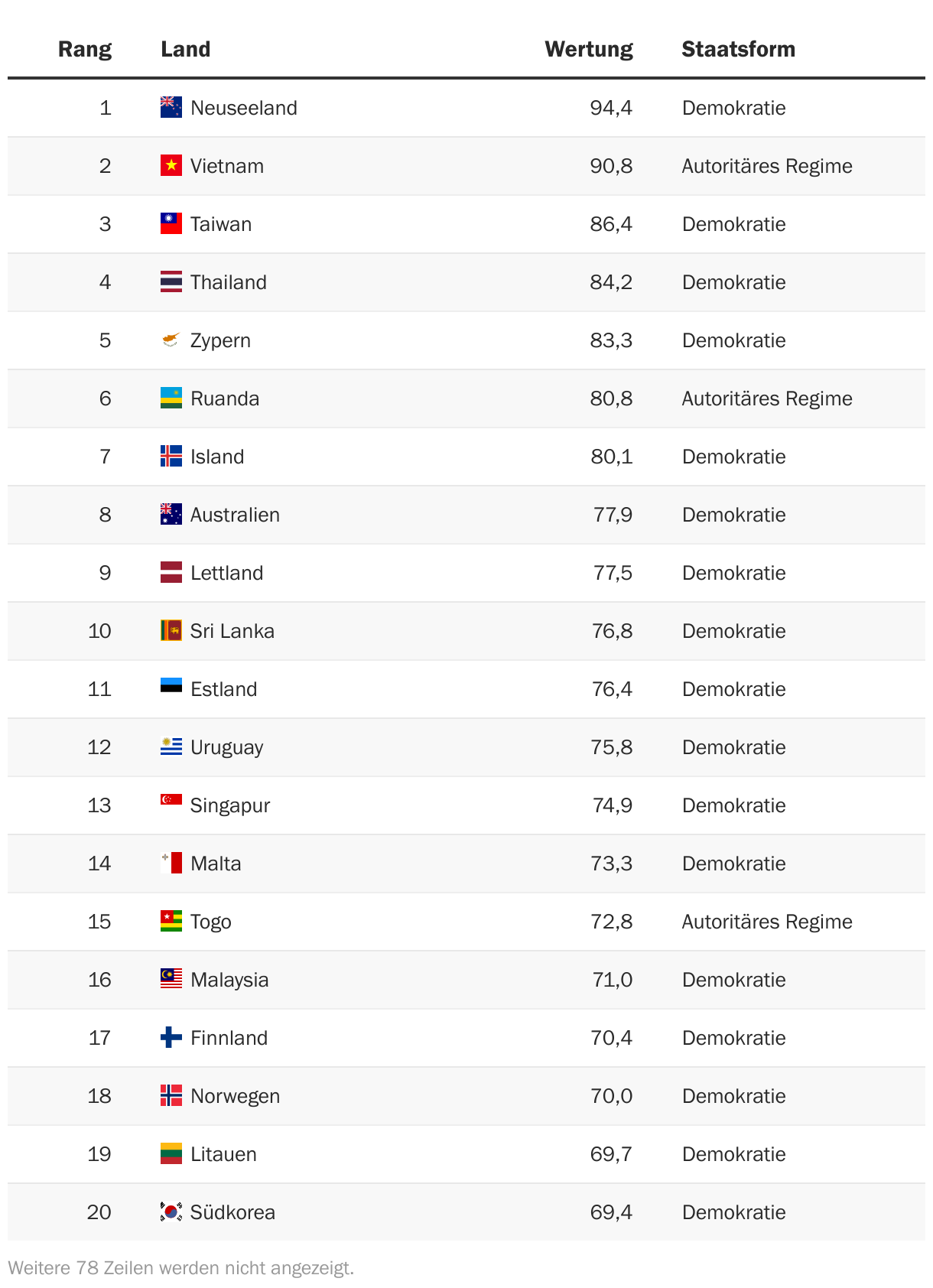This screenshot has height=1288, width=933.
Task: Click the South Korea flag icon
Action: point(171,1212)
